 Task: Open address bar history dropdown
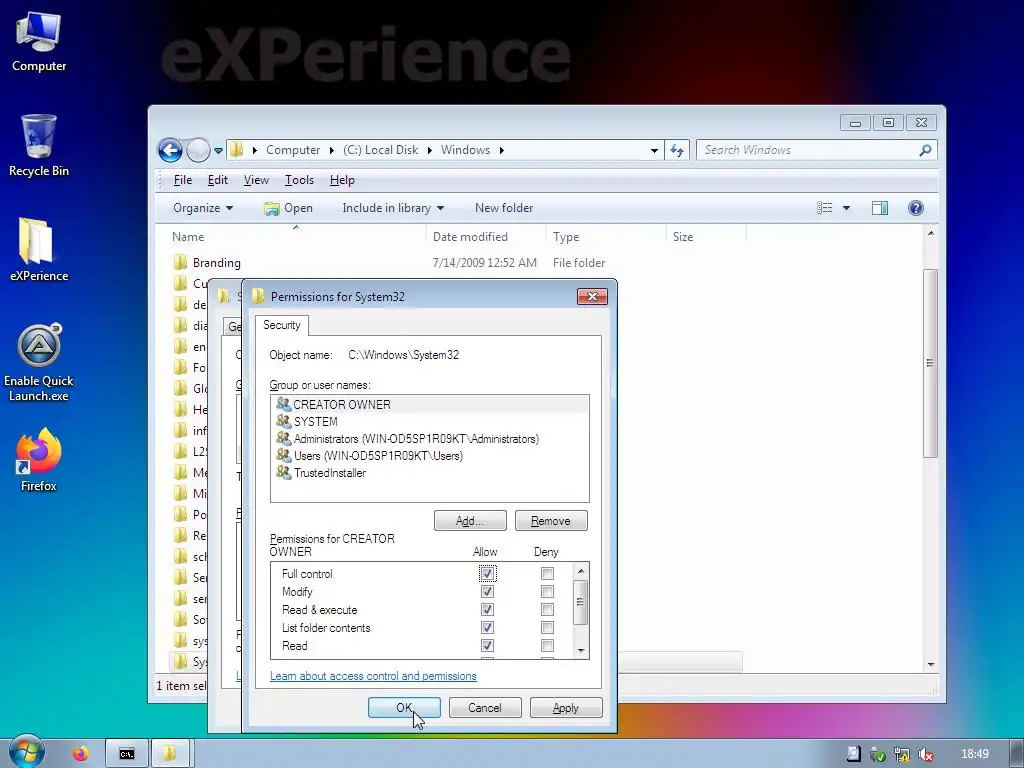(x=654, y=150)
